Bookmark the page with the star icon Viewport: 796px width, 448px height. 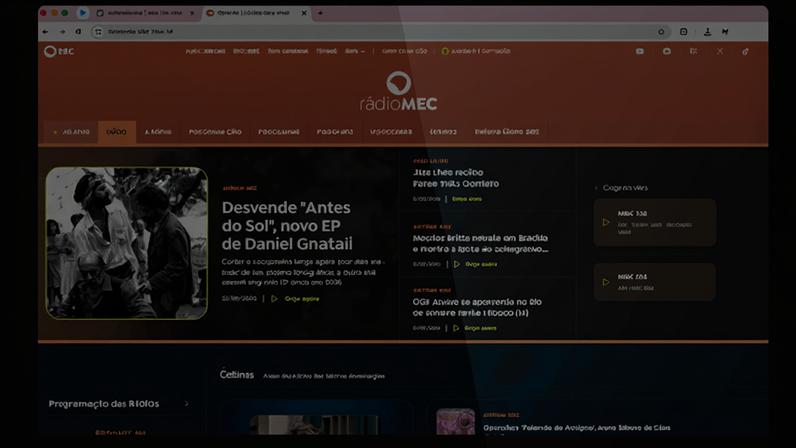point(661,31)
